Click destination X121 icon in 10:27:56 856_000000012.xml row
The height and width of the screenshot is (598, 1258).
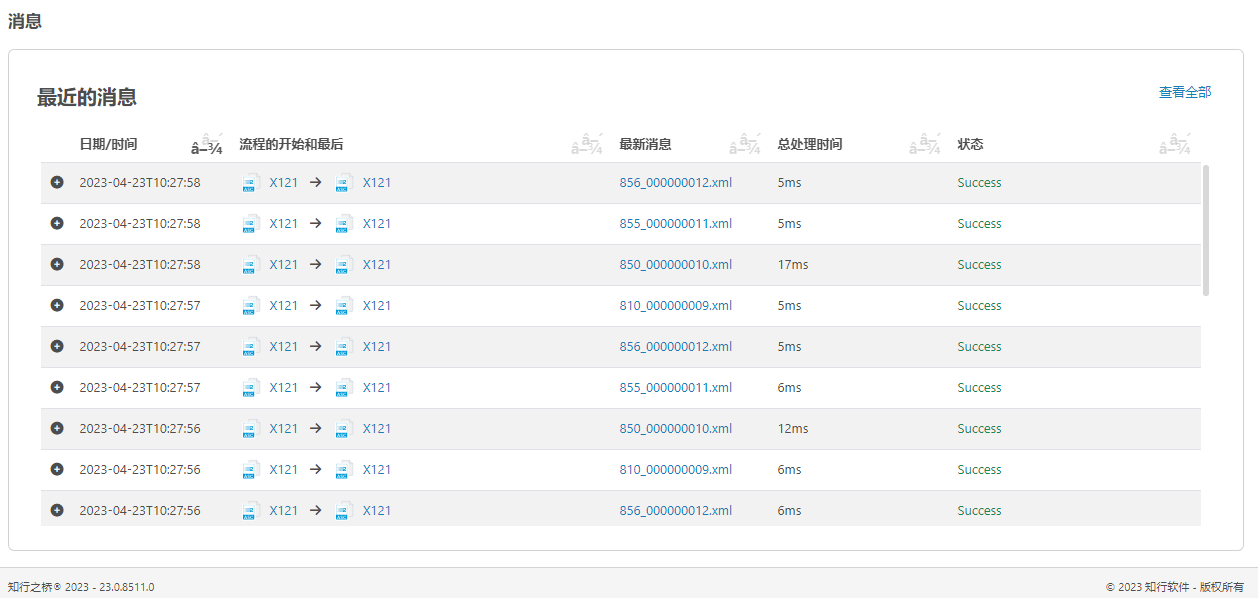pos(344,511)
